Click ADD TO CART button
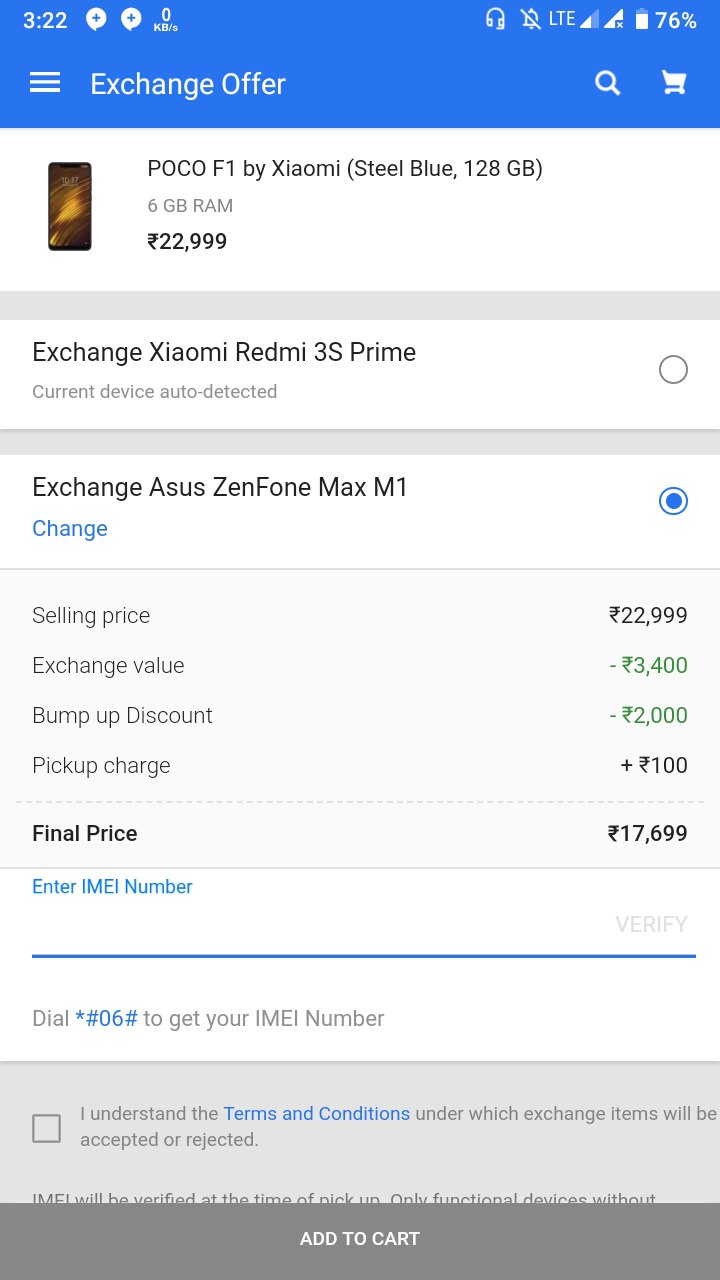 (360, 1239)
